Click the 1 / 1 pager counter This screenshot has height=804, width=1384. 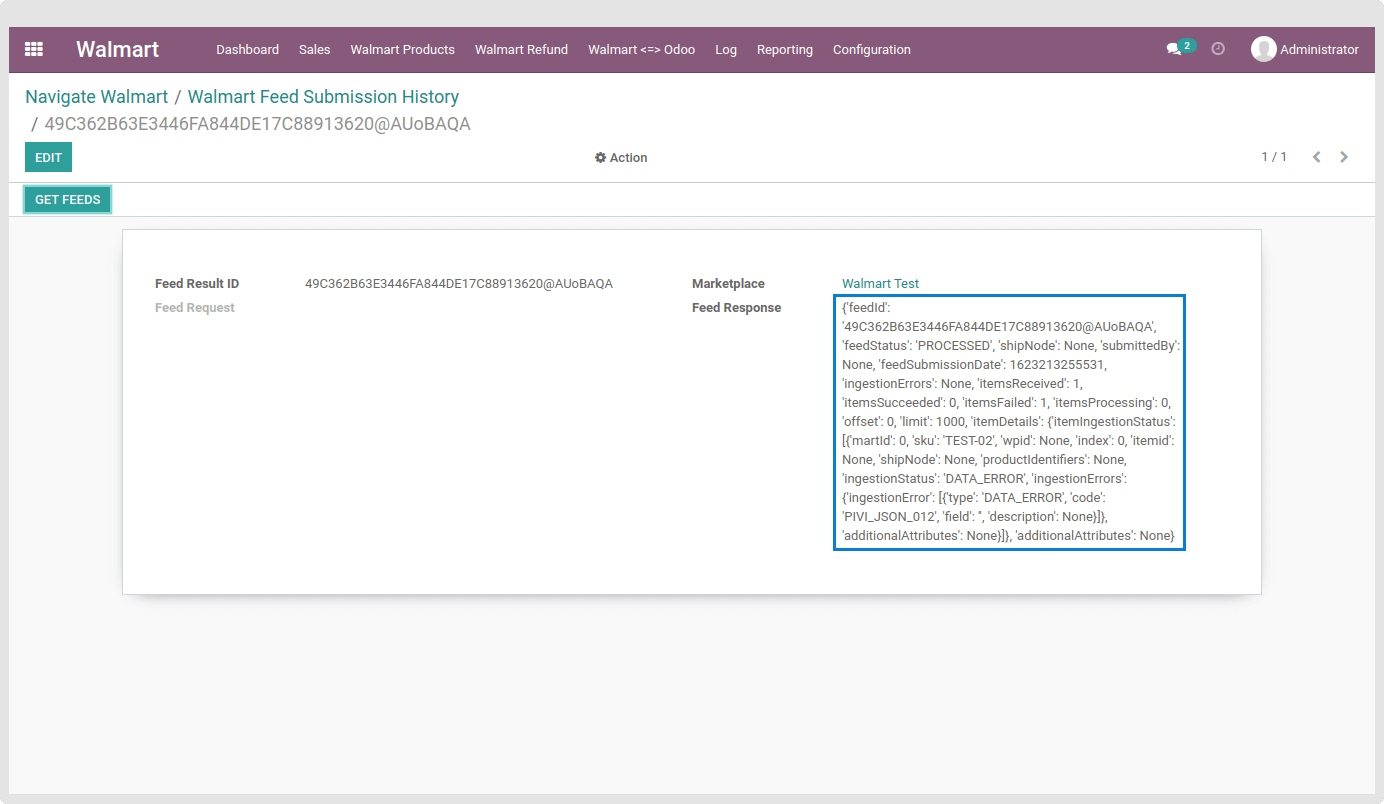[1274, 157]
